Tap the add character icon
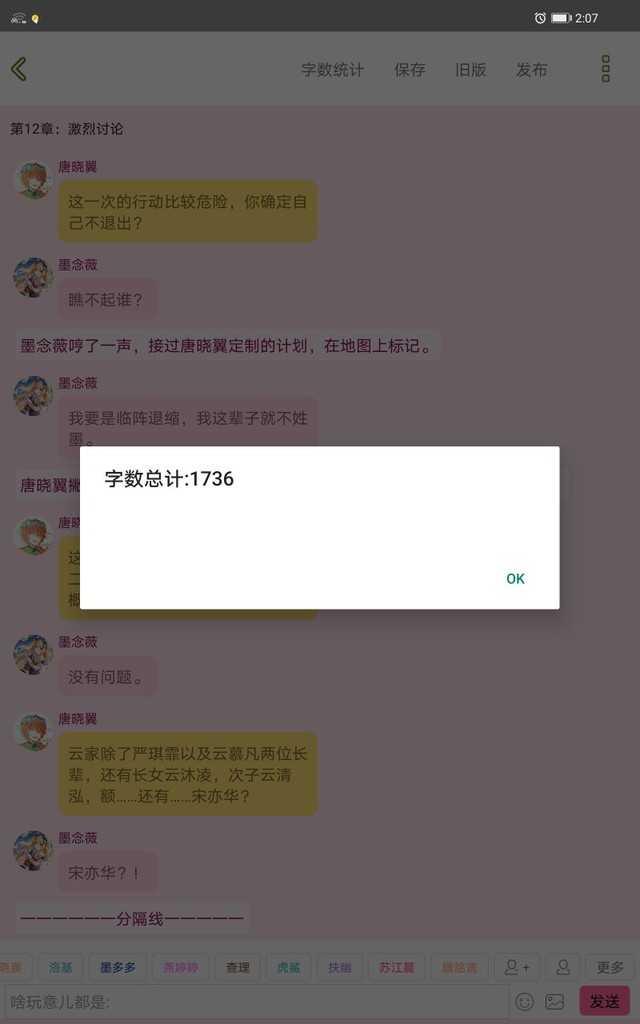The image size is (640, 1024). pos(517,967)
